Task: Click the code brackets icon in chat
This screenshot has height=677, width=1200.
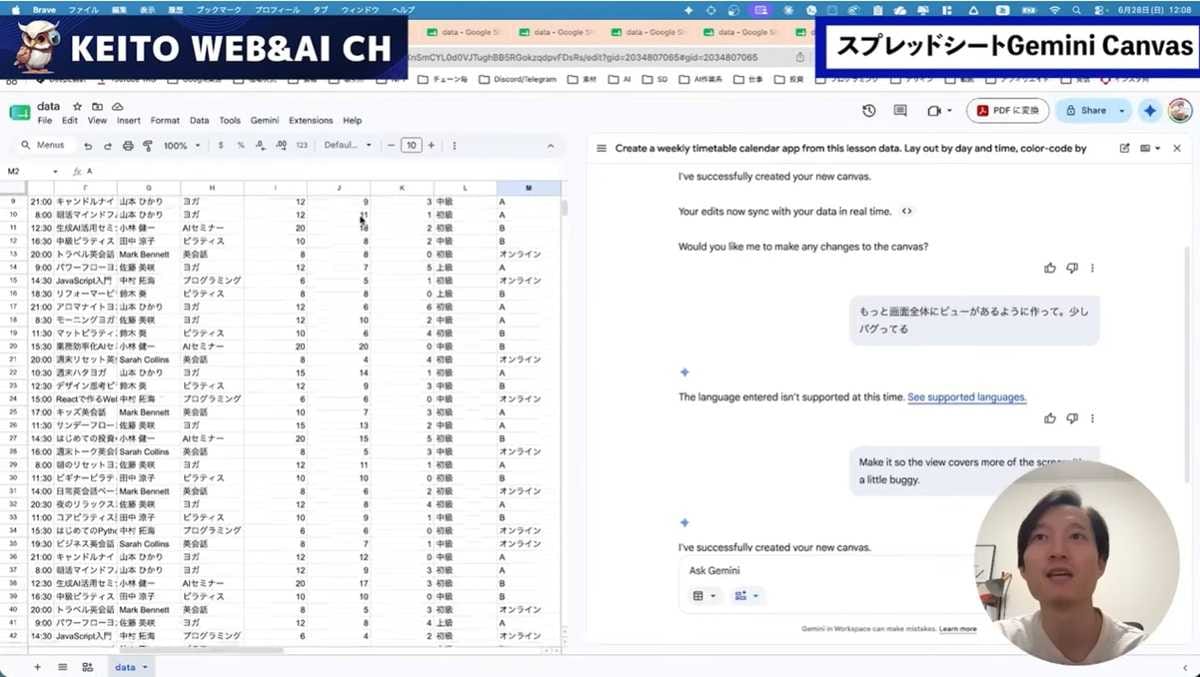Action: click(906, 212)
